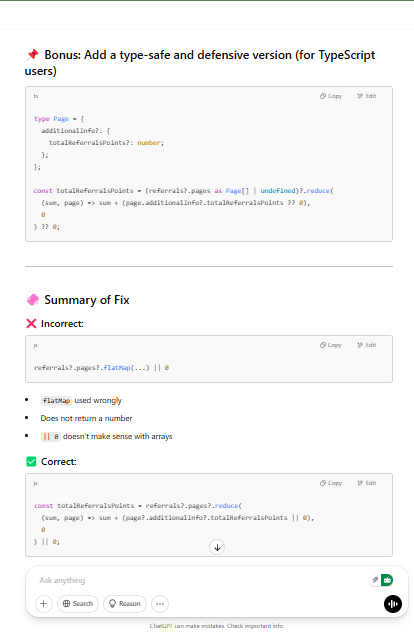Toggle the Search web option
Image resolution: width=414 pixels, height=633 pixels.
[x=78, y=604]
